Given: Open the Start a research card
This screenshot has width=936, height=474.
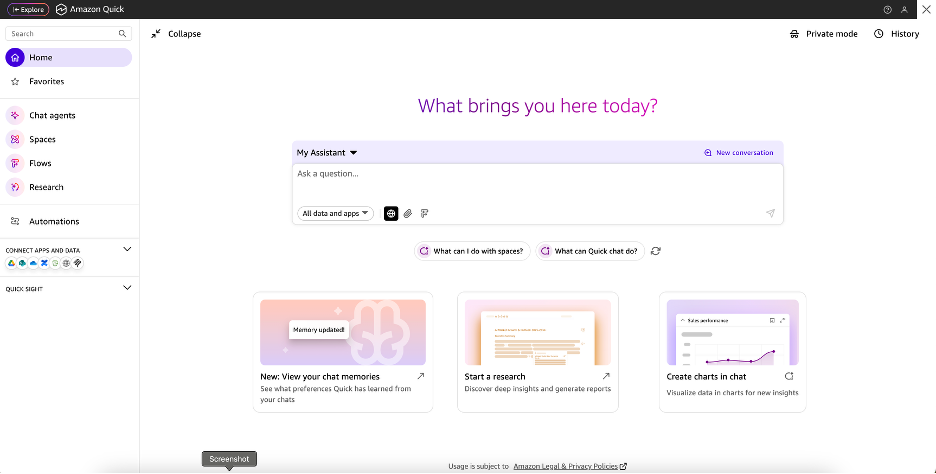Looking at the screenshot, I should [538, 352].
